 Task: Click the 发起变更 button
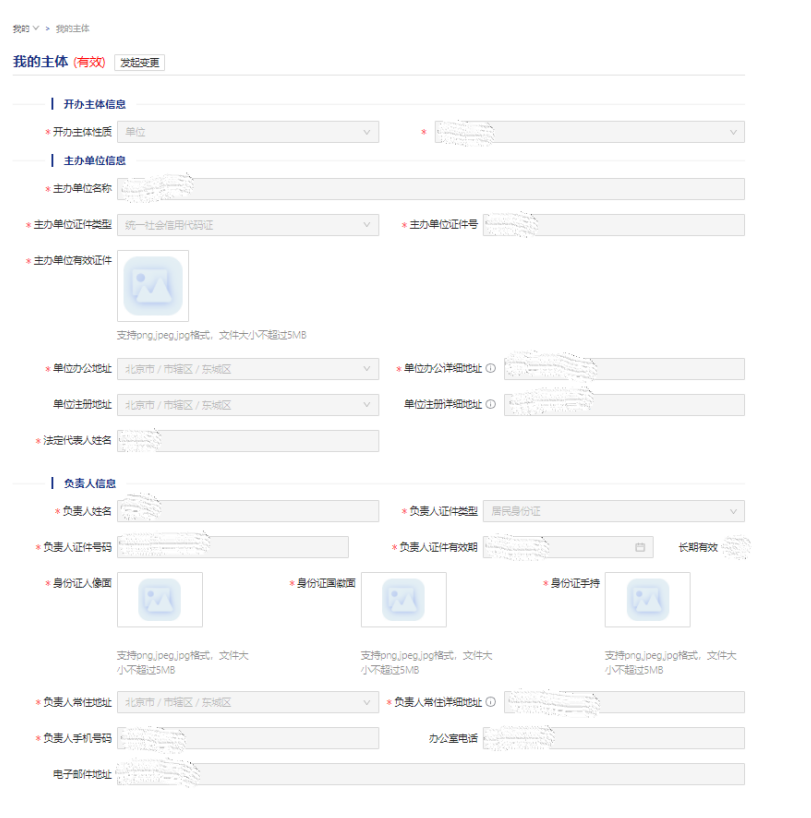tap(139, 62)
